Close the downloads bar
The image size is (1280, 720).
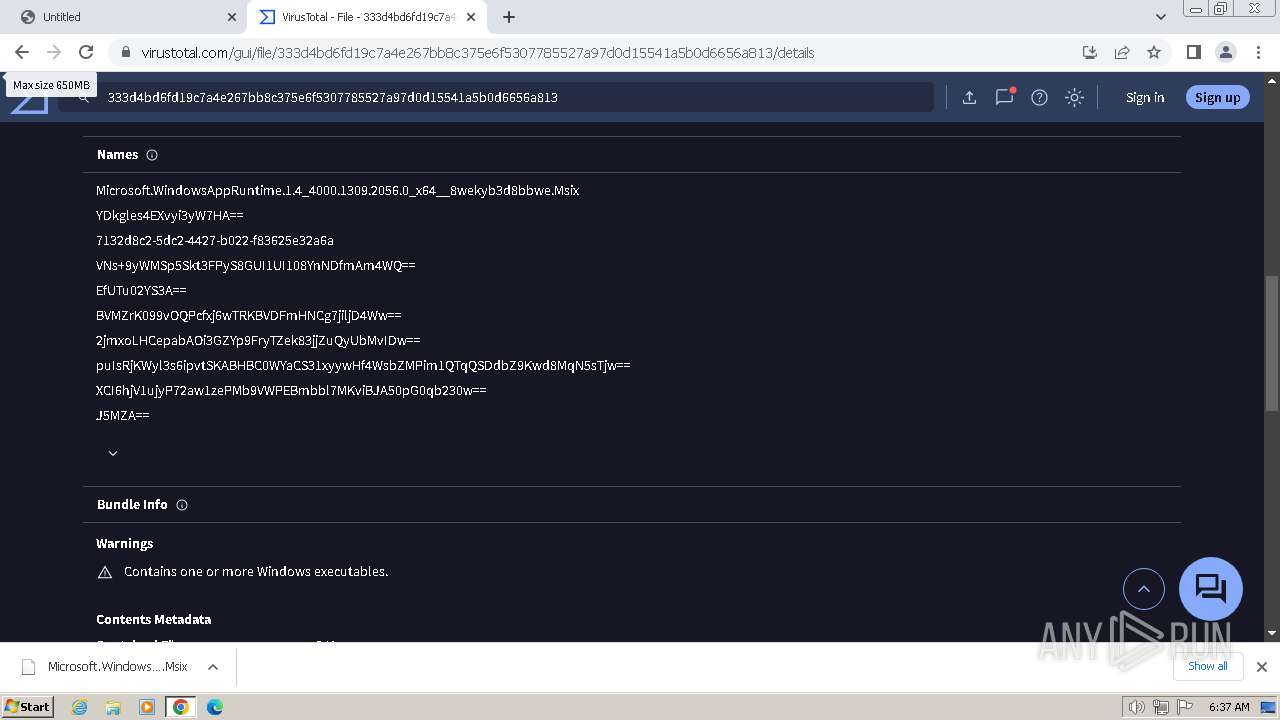click(1262, 667)
